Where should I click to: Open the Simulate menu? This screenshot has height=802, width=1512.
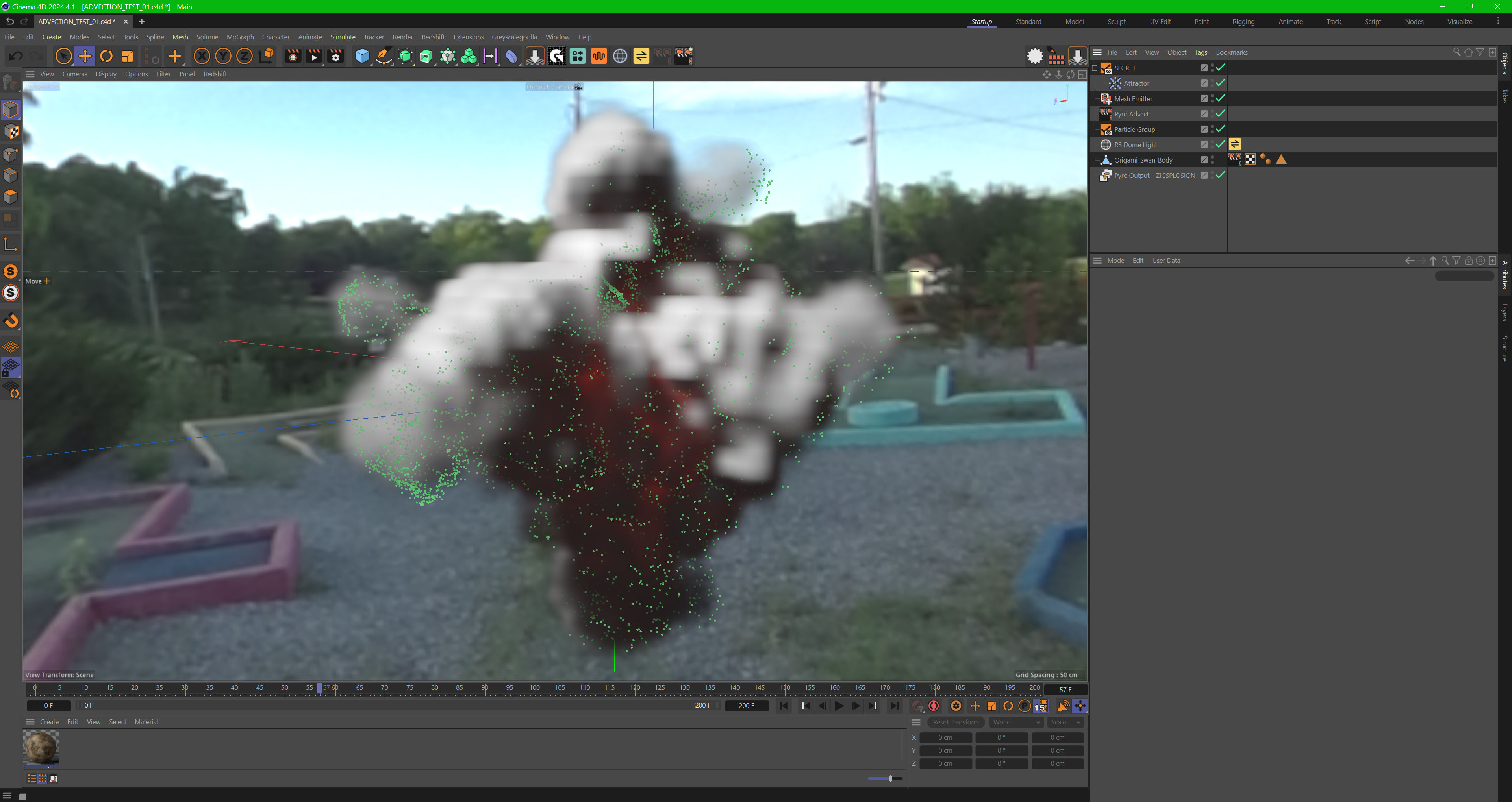343,37
